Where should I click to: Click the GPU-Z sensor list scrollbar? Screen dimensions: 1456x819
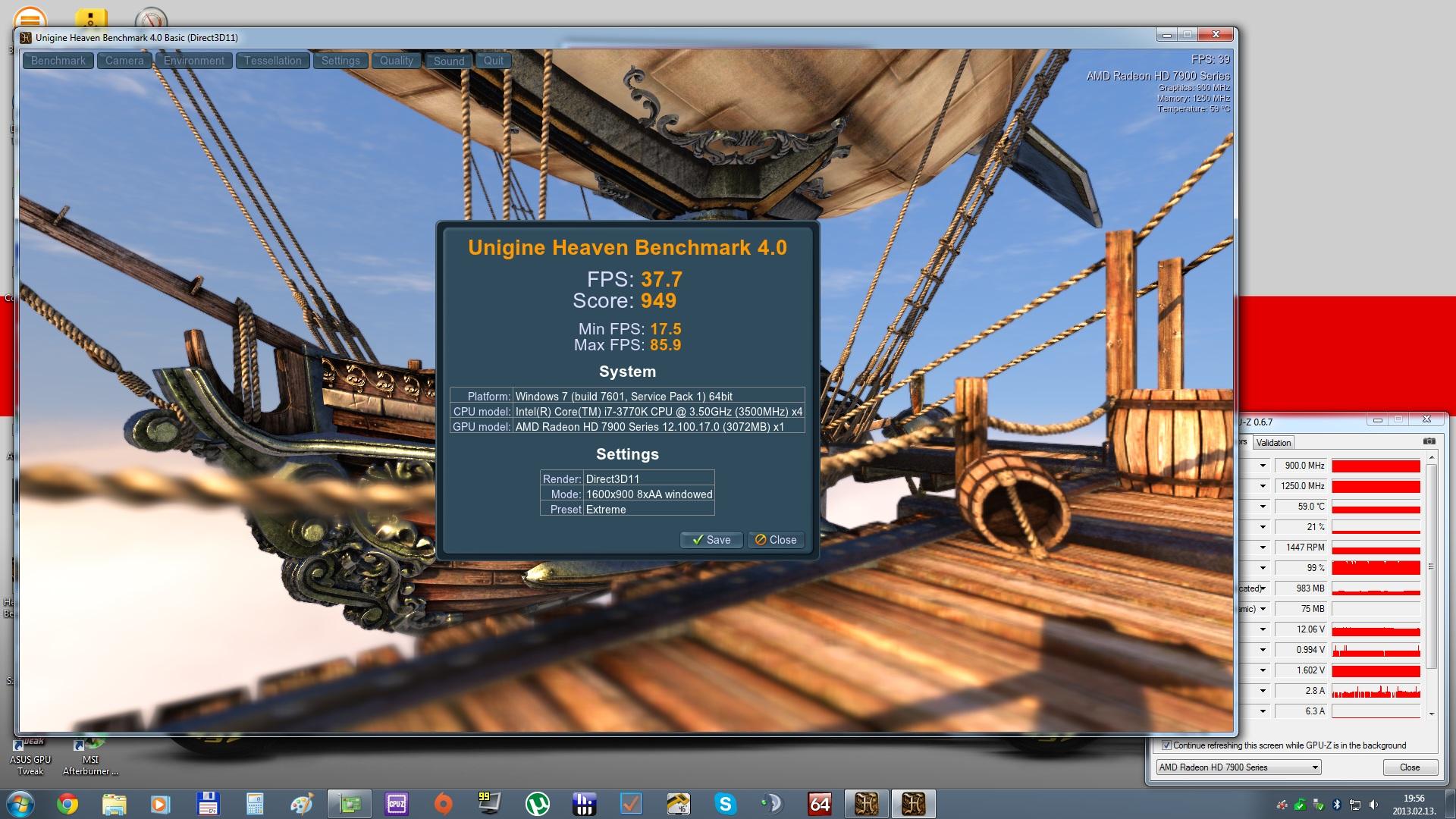pos(1432,566)
